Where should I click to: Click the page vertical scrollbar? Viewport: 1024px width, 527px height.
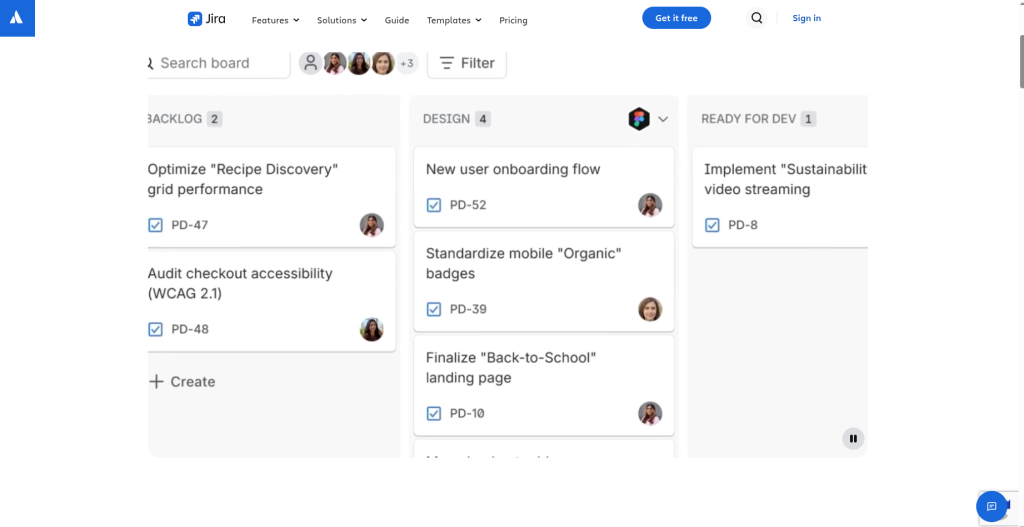pyautogui.click(x=1021, y=63)
